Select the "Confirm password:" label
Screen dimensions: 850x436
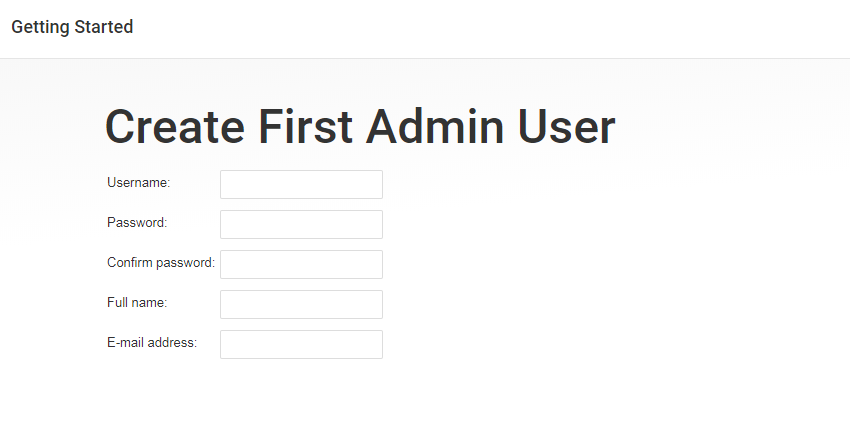(x=161, y=263)
